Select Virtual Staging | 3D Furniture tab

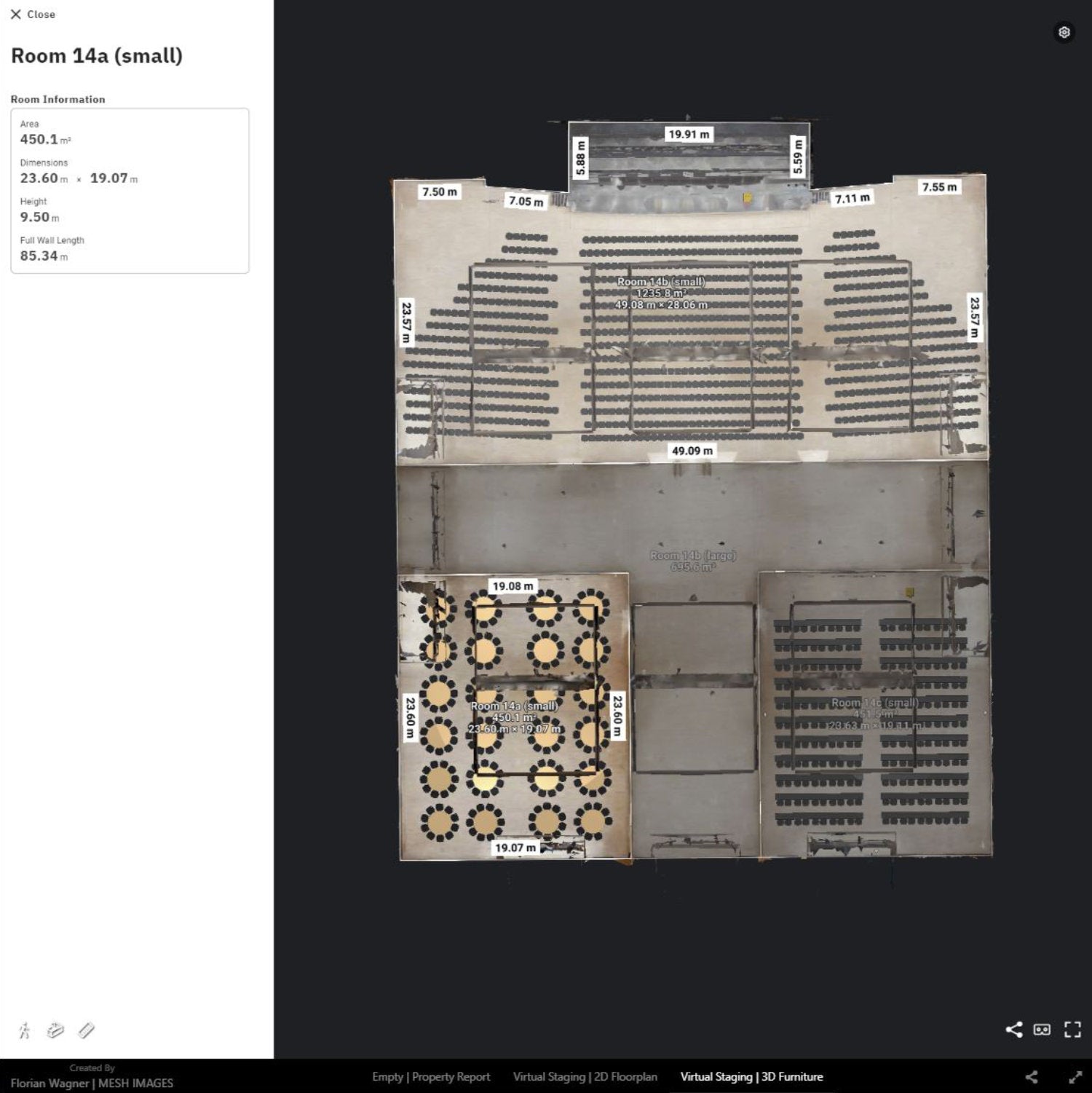pos(751,1077)
